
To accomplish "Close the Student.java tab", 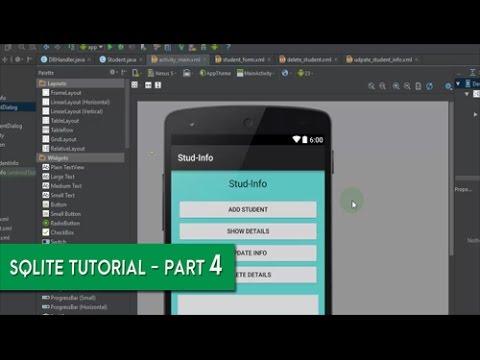I will coord(140,60).
